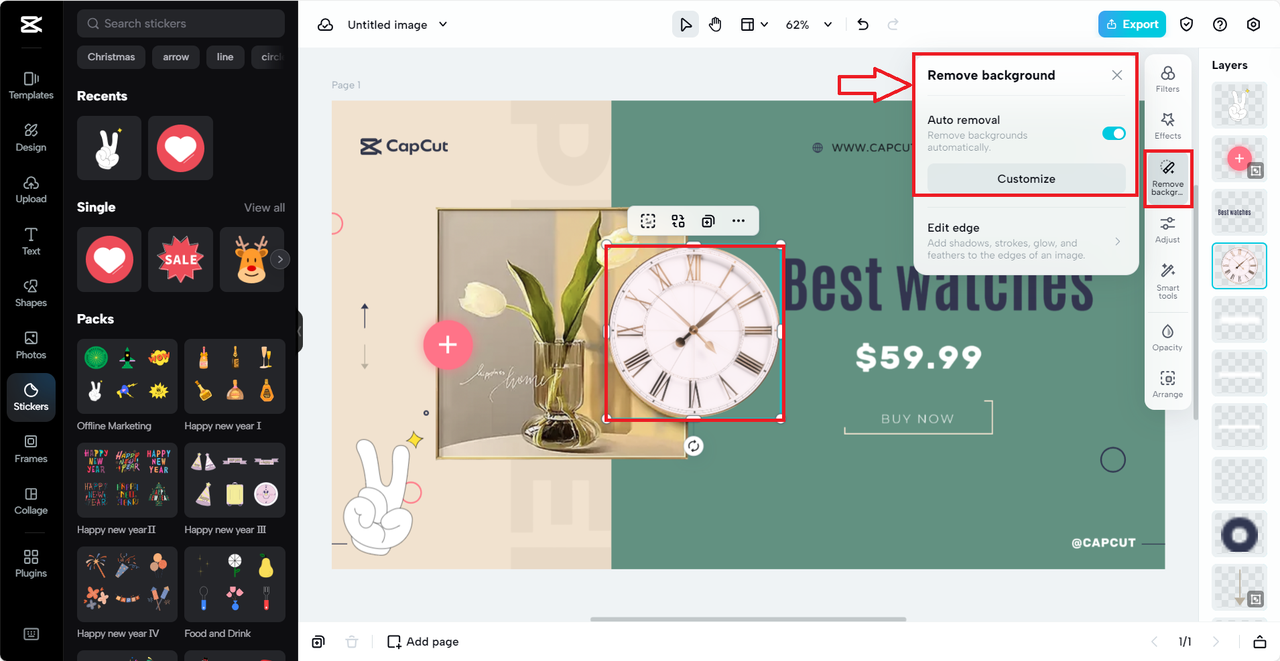The height and width of the screenshot is (661, 1280).
Task: Click the Search stickers field
Action: [181, 23]
